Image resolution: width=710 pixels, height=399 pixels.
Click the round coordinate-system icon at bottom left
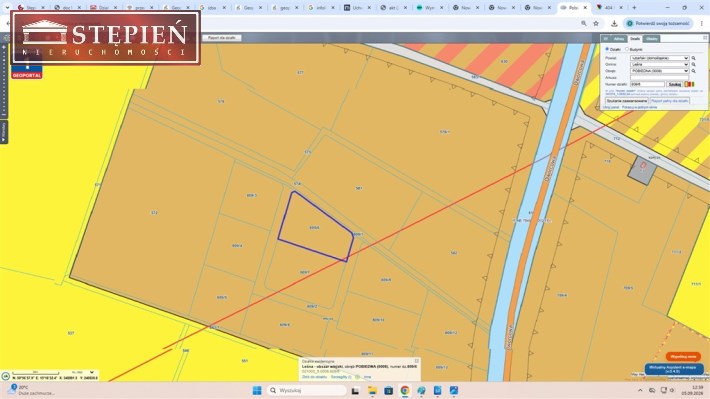point(5,376)
